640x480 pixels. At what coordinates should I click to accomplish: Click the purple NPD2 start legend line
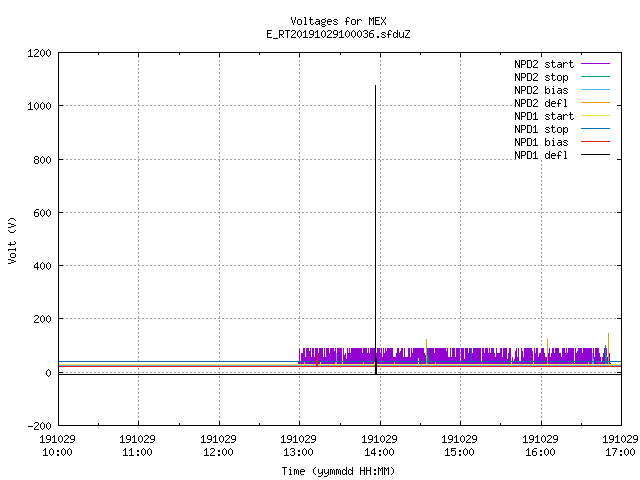point(595,64)
